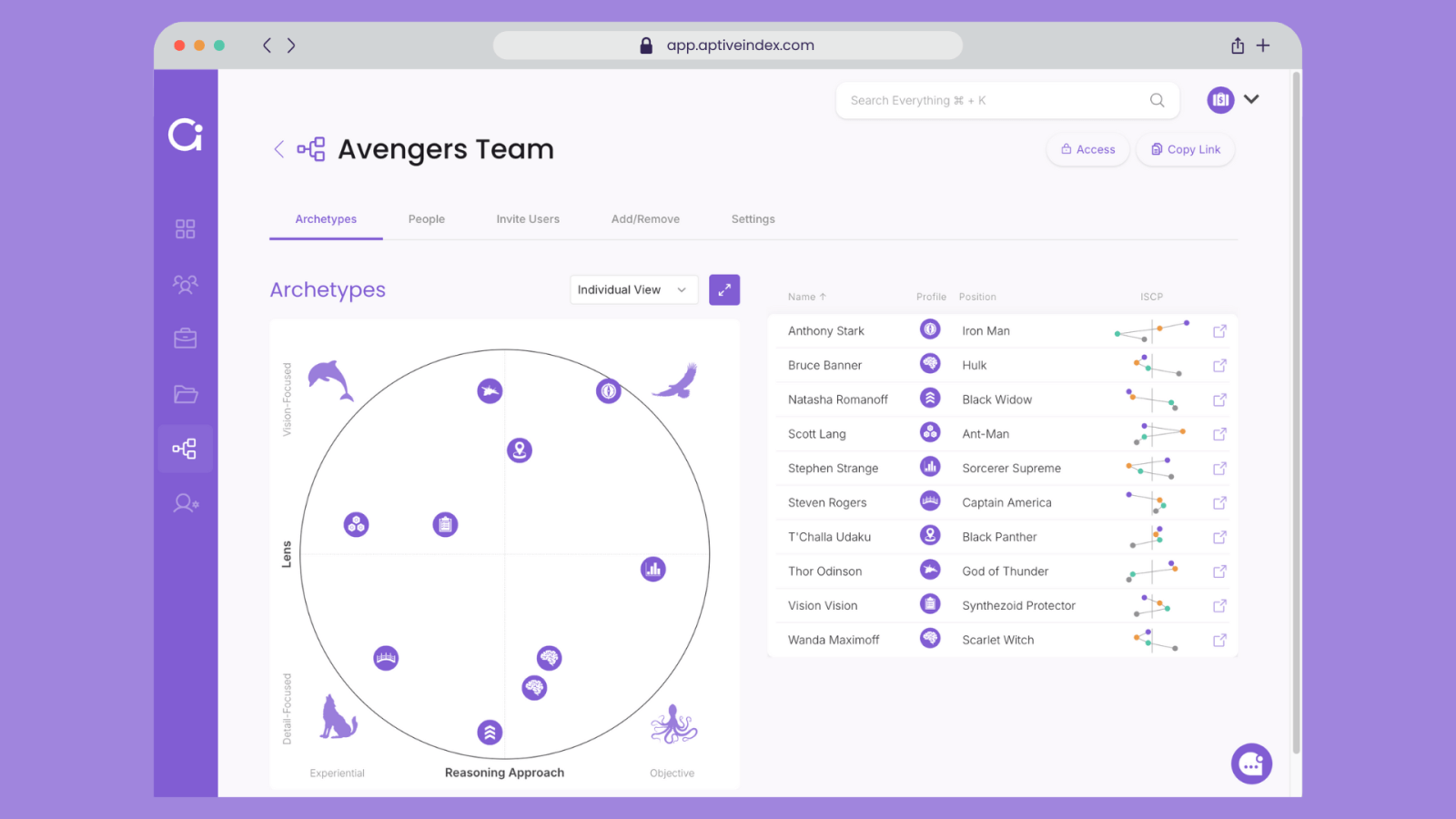Select the Wanda Maximoff row
This screenshot has width=1456, height=819.
point(834,640)
